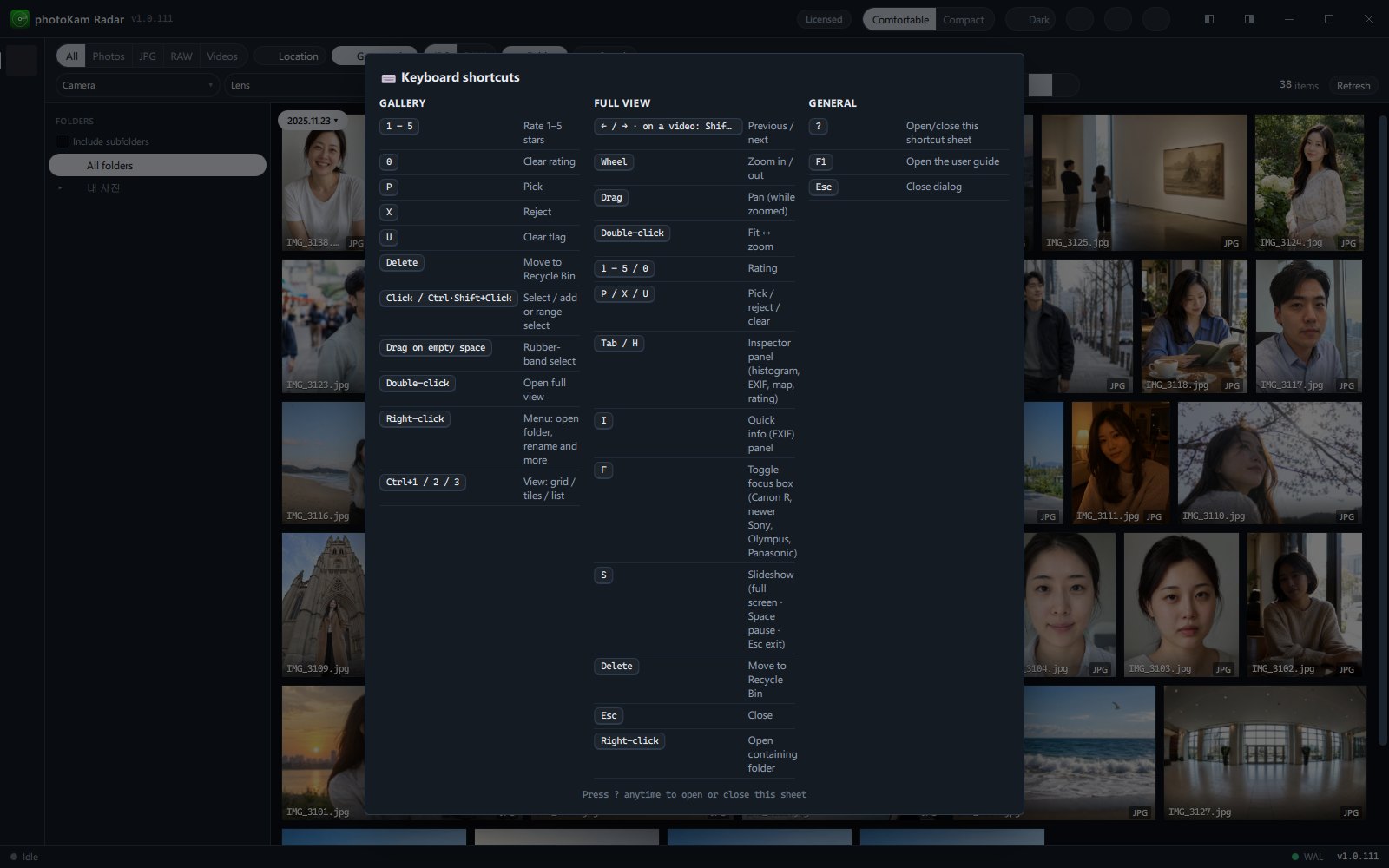This screenshot has width=1389, height=868.
Task: Filter gallery by RAW
Action: tap(181, 56)
